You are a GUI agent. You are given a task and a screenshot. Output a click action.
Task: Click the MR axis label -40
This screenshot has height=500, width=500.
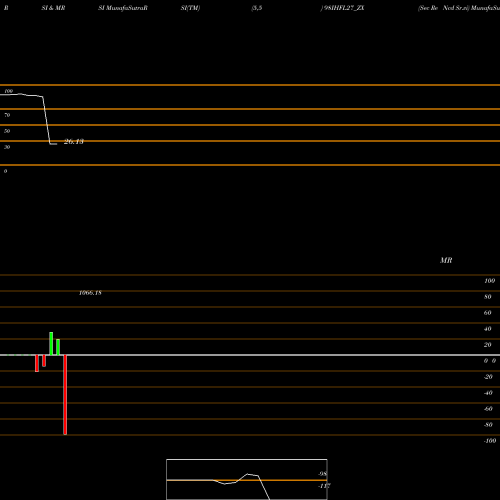[488, 393]
